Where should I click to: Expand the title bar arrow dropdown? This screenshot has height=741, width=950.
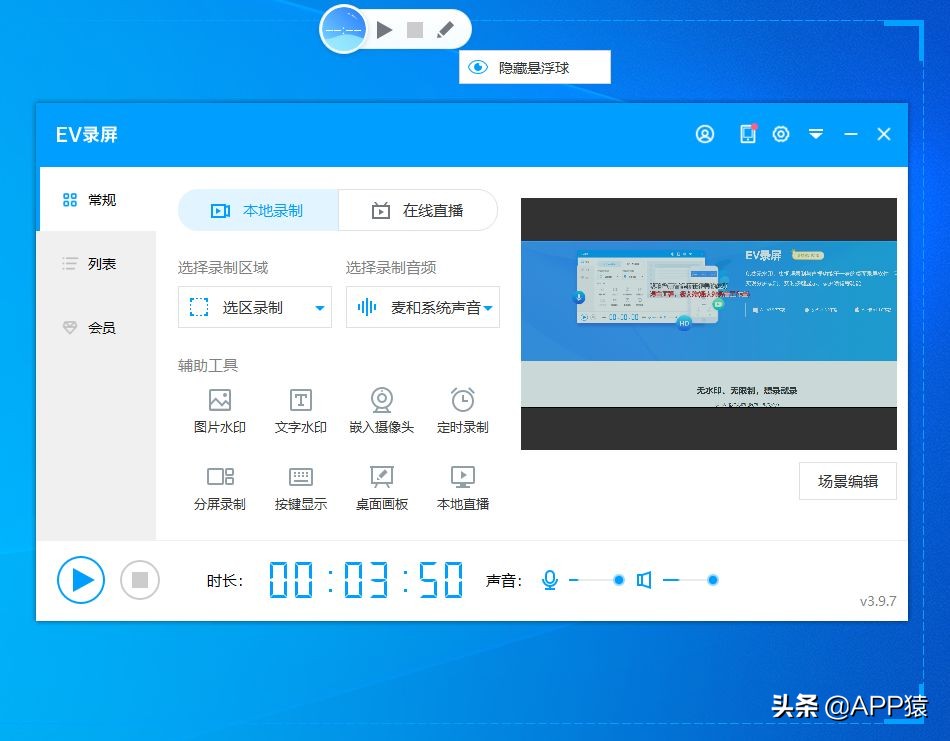(x=816, y=133)
